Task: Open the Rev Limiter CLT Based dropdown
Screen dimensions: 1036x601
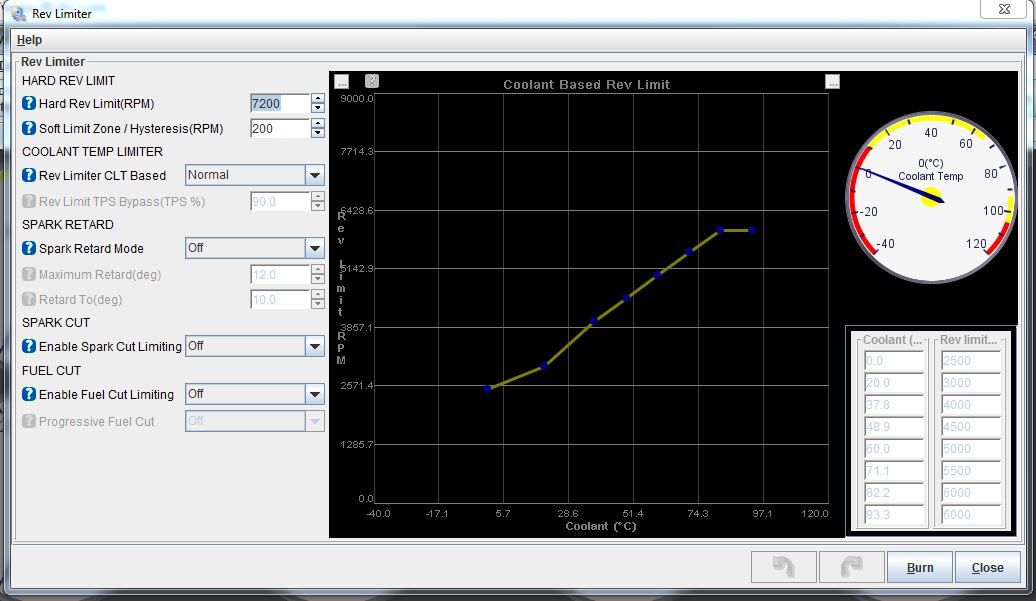Action: (x=314, y=176)
